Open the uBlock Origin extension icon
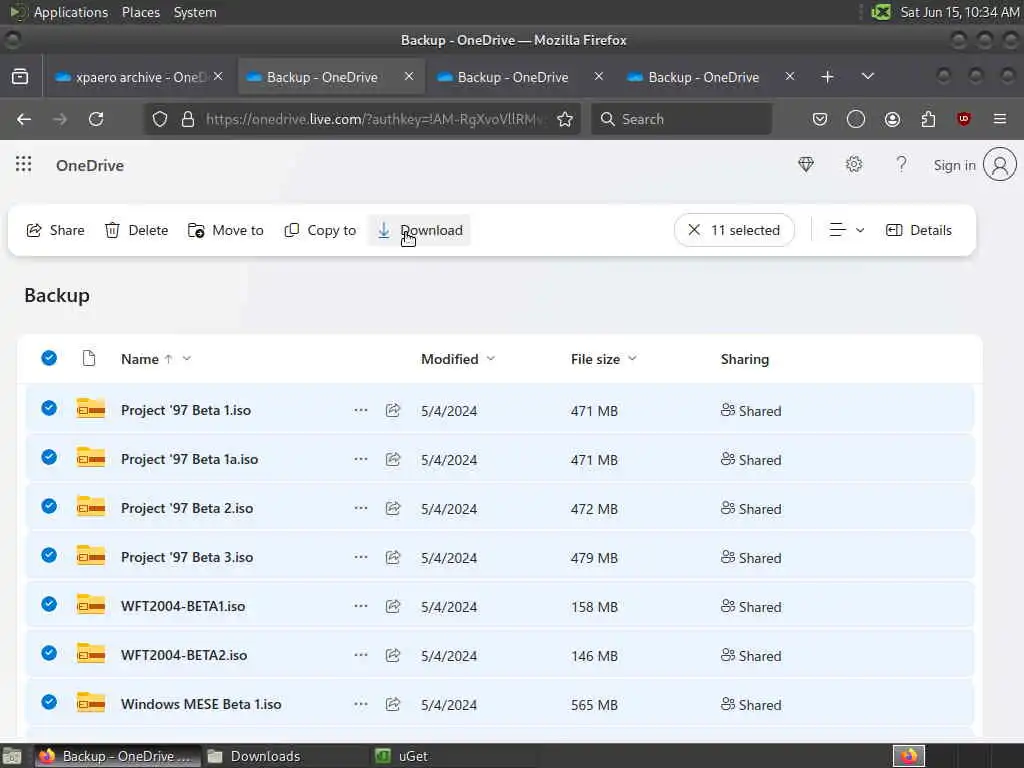Image resolution: width=1024 pixels, height=768 pixels. [964, 119]
